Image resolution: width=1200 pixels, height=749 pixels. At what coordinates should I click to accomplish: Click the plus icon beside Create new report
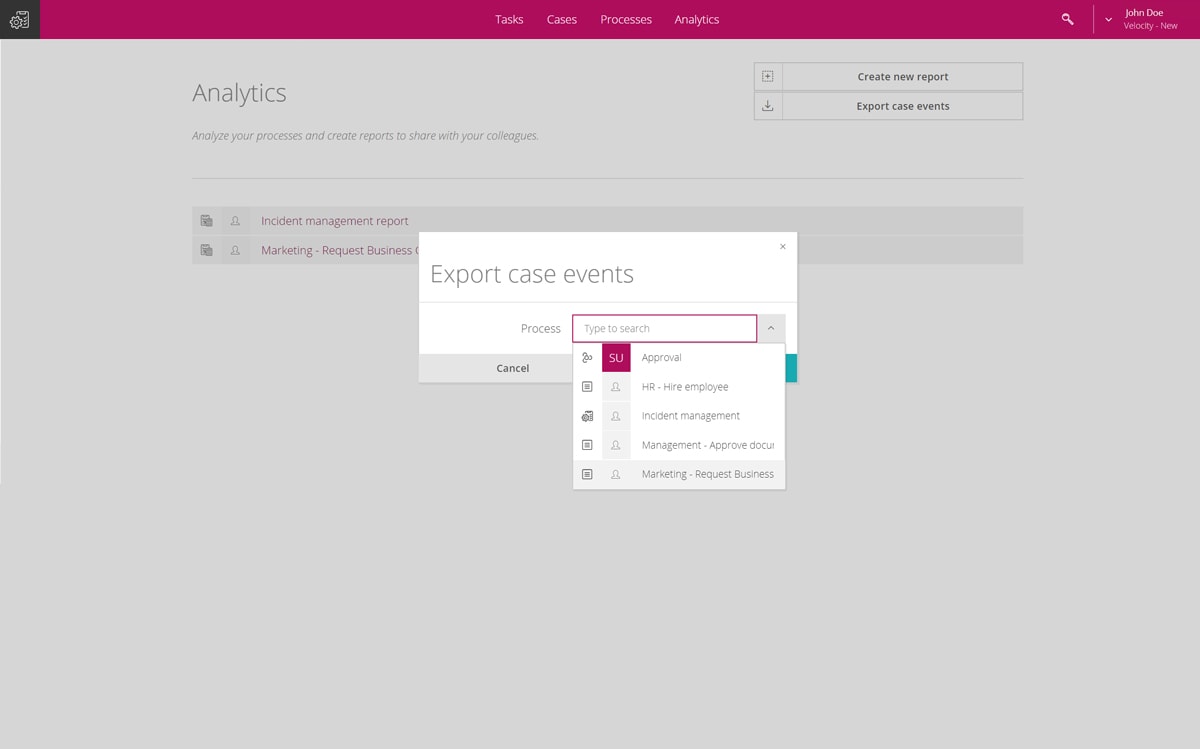(x=768, y=77)
